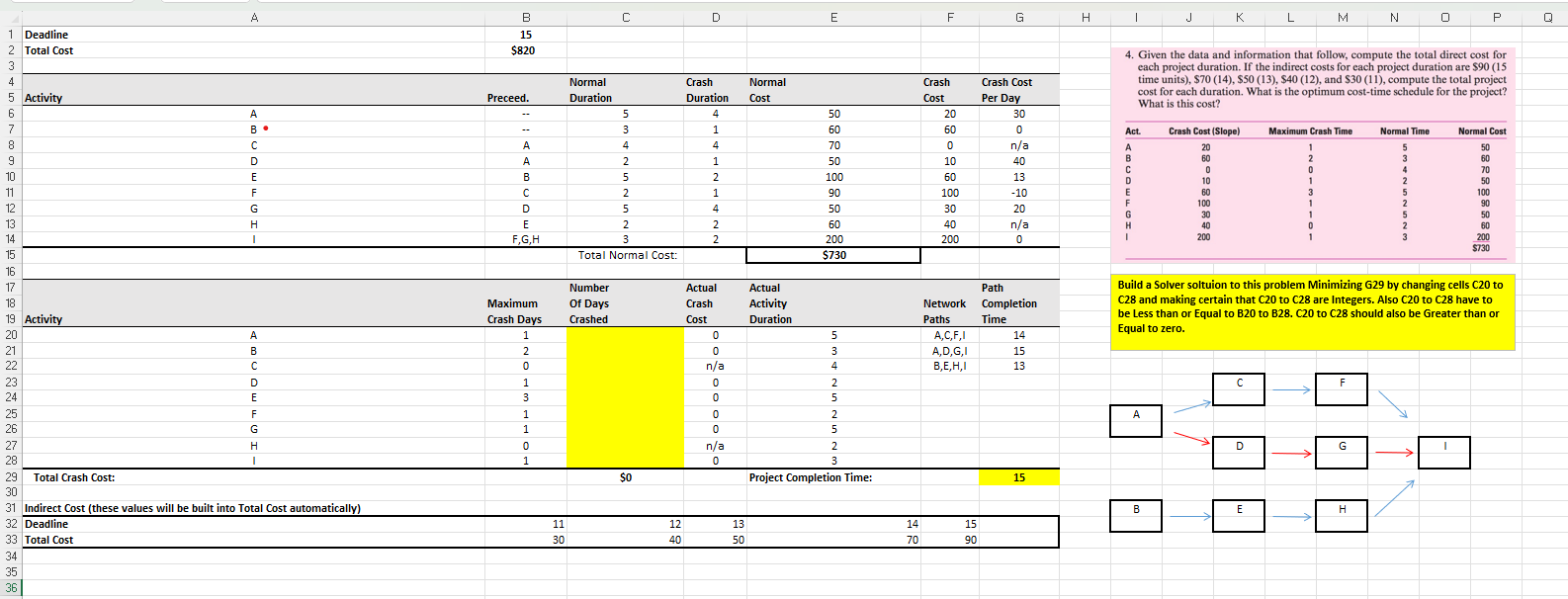Select the yellow completion time cell showing 15
Screen dimensions: 1568x599
(x=1019, y=477)
